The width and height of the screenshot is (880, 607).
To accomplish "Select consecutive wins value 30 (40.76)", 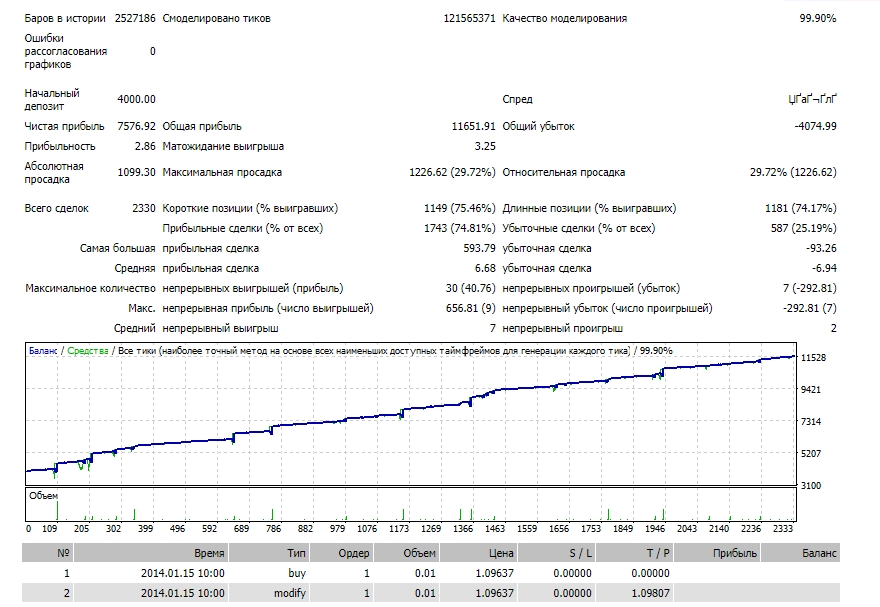I will (x=471, y=288).
